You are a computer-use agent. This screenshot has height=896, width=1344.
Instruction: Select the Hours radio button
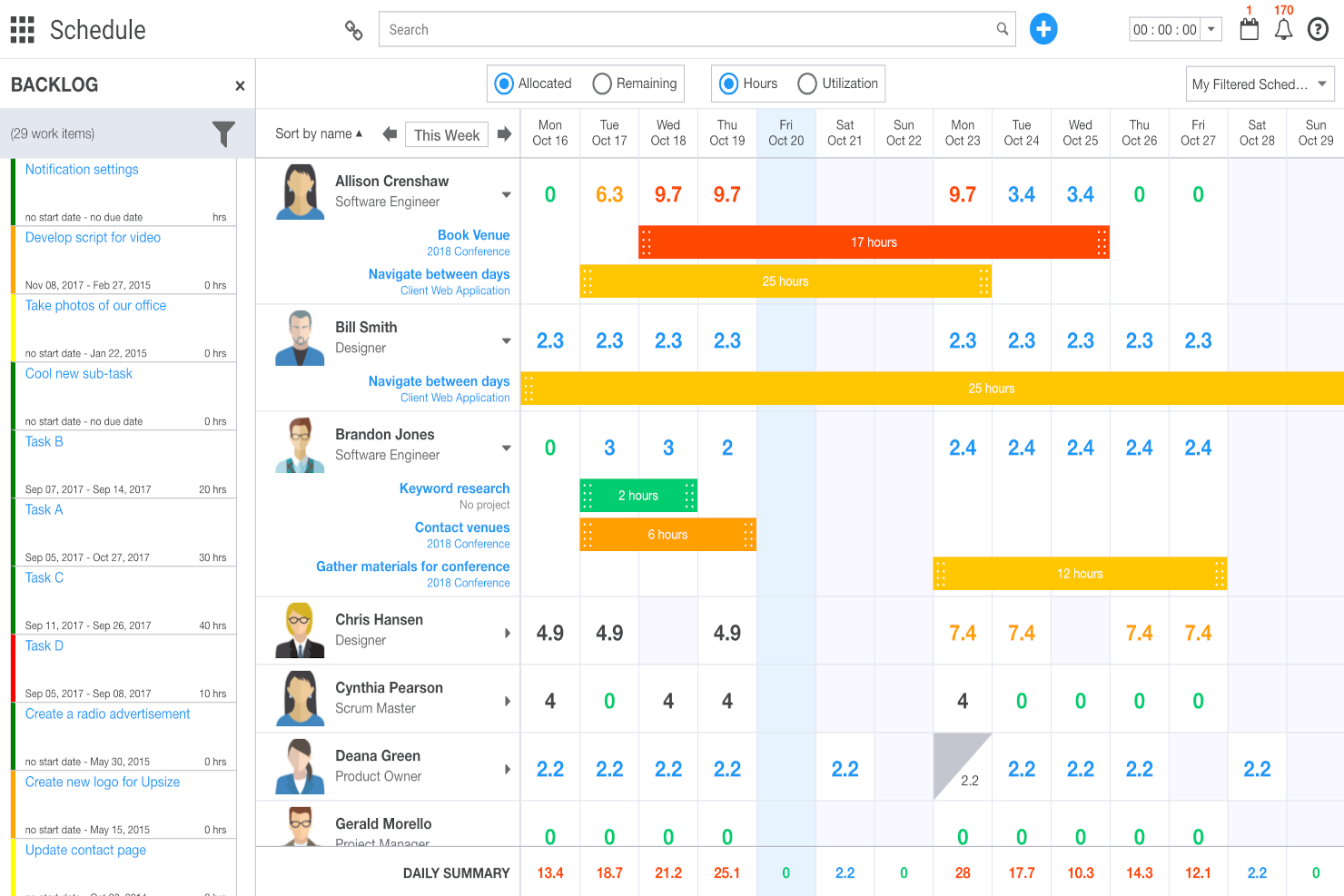(x=728, y=84)
